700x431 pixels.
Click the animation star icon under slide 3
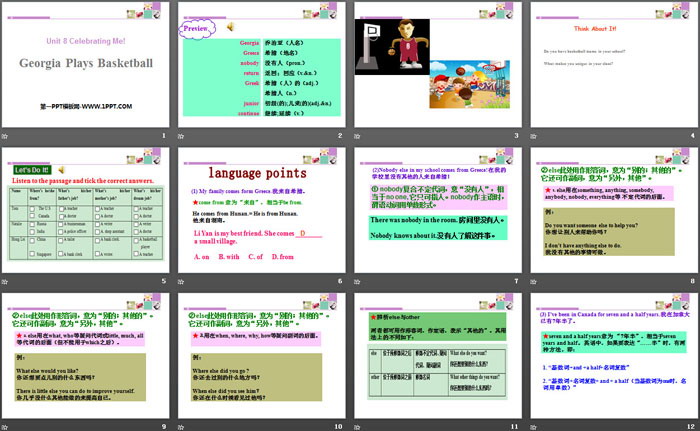click(357, 136)
